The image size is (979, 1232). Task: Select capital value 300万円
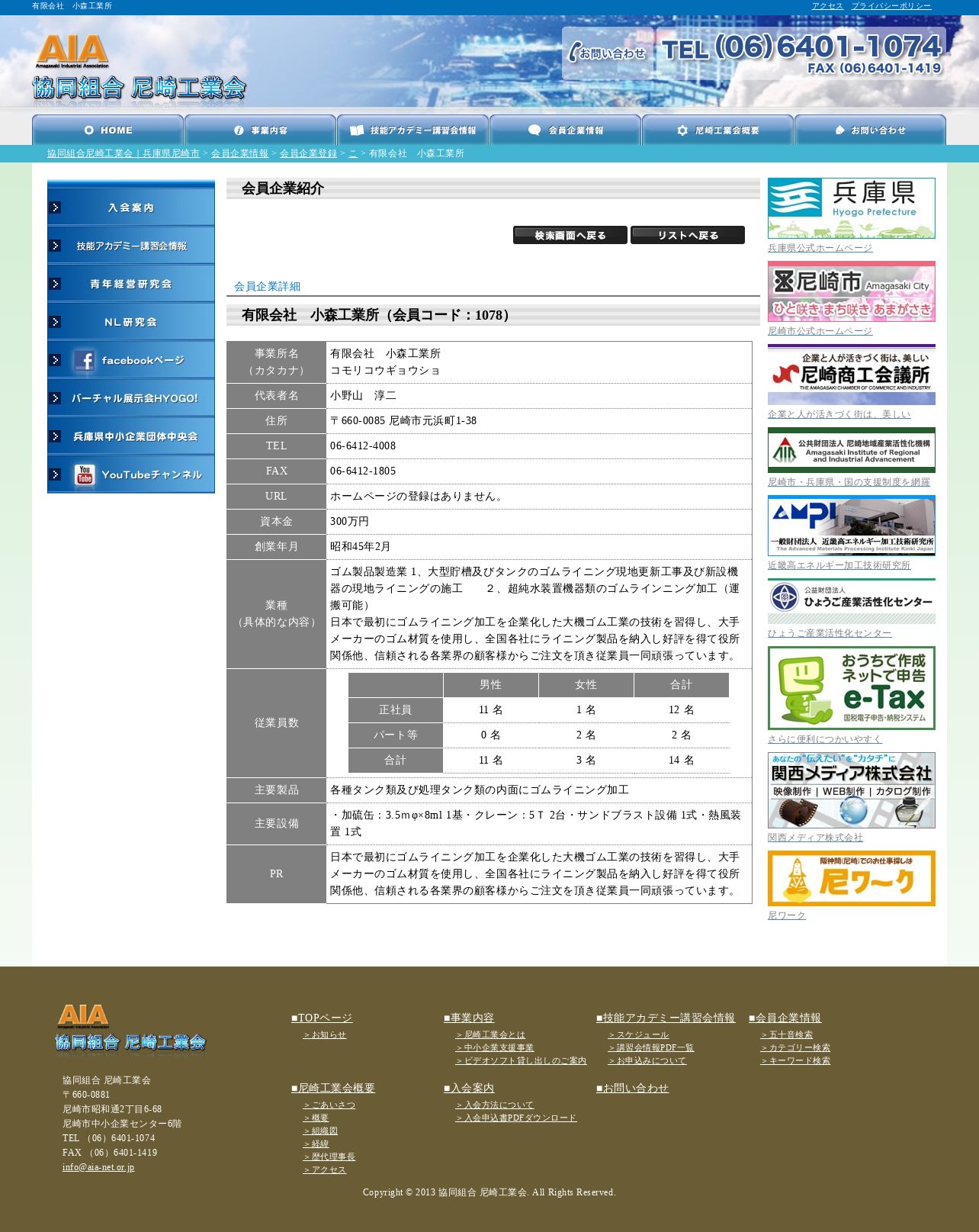pyautogui.click(x=349, y=522)
